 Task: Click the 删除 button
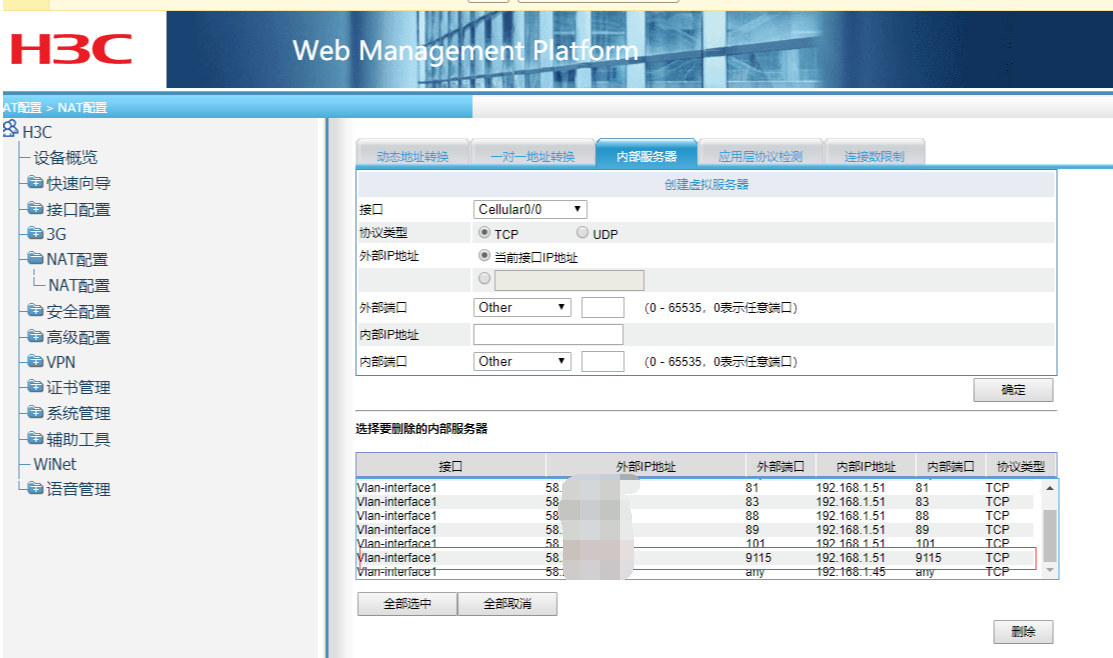(1023, 632)
